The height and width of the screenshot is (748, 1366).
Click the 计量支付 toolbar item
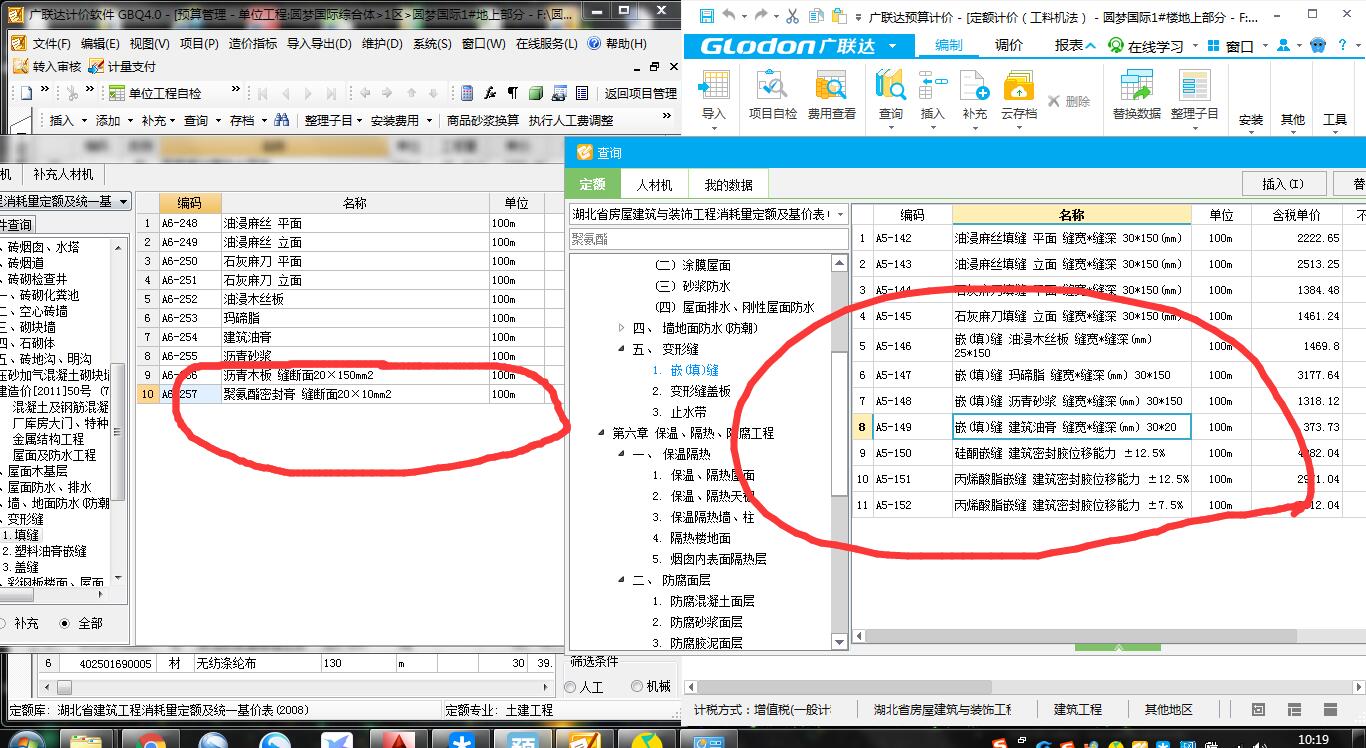click(x=122, y=67)
